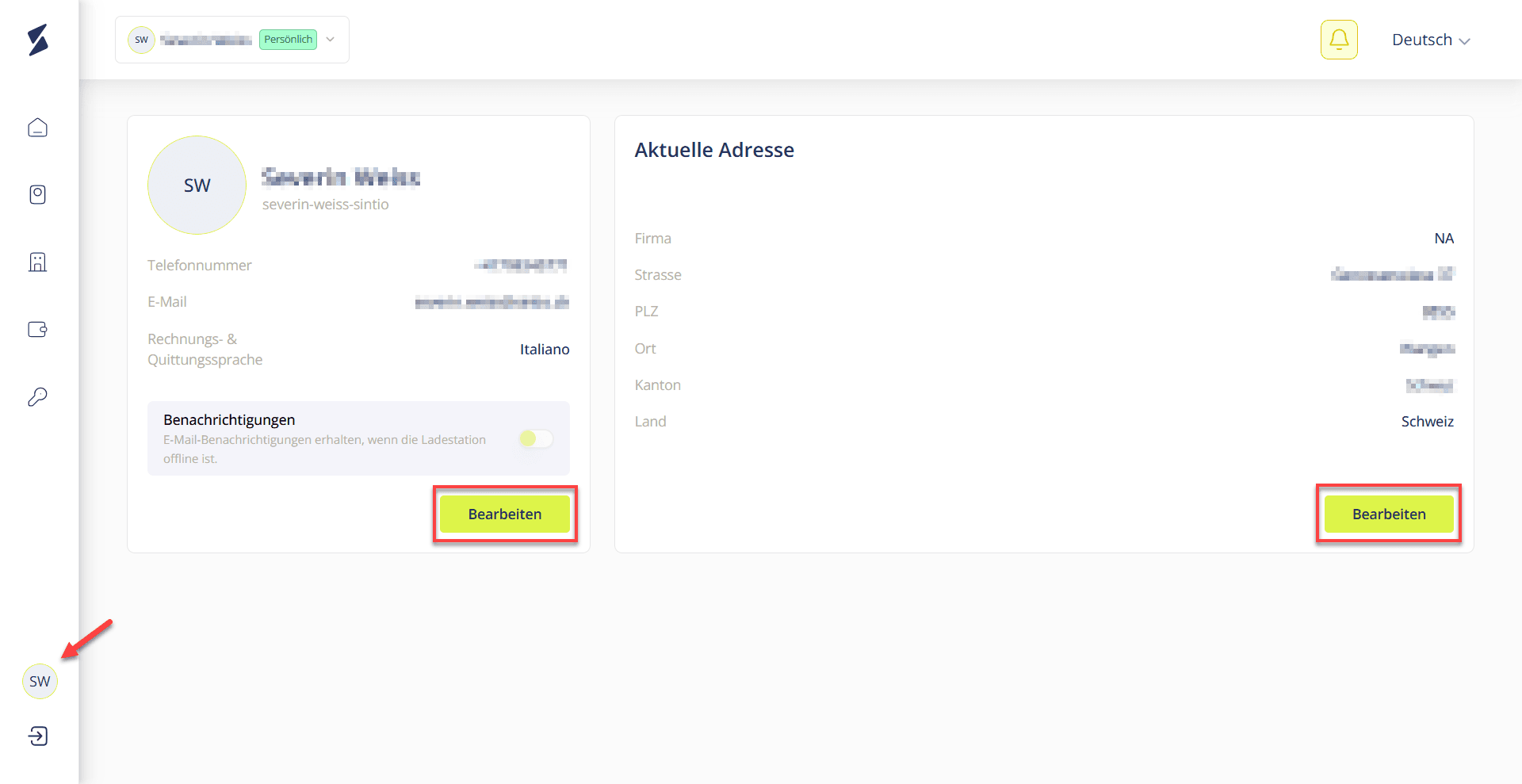
Task: Click the PLZ label
Action: [647, 312]
